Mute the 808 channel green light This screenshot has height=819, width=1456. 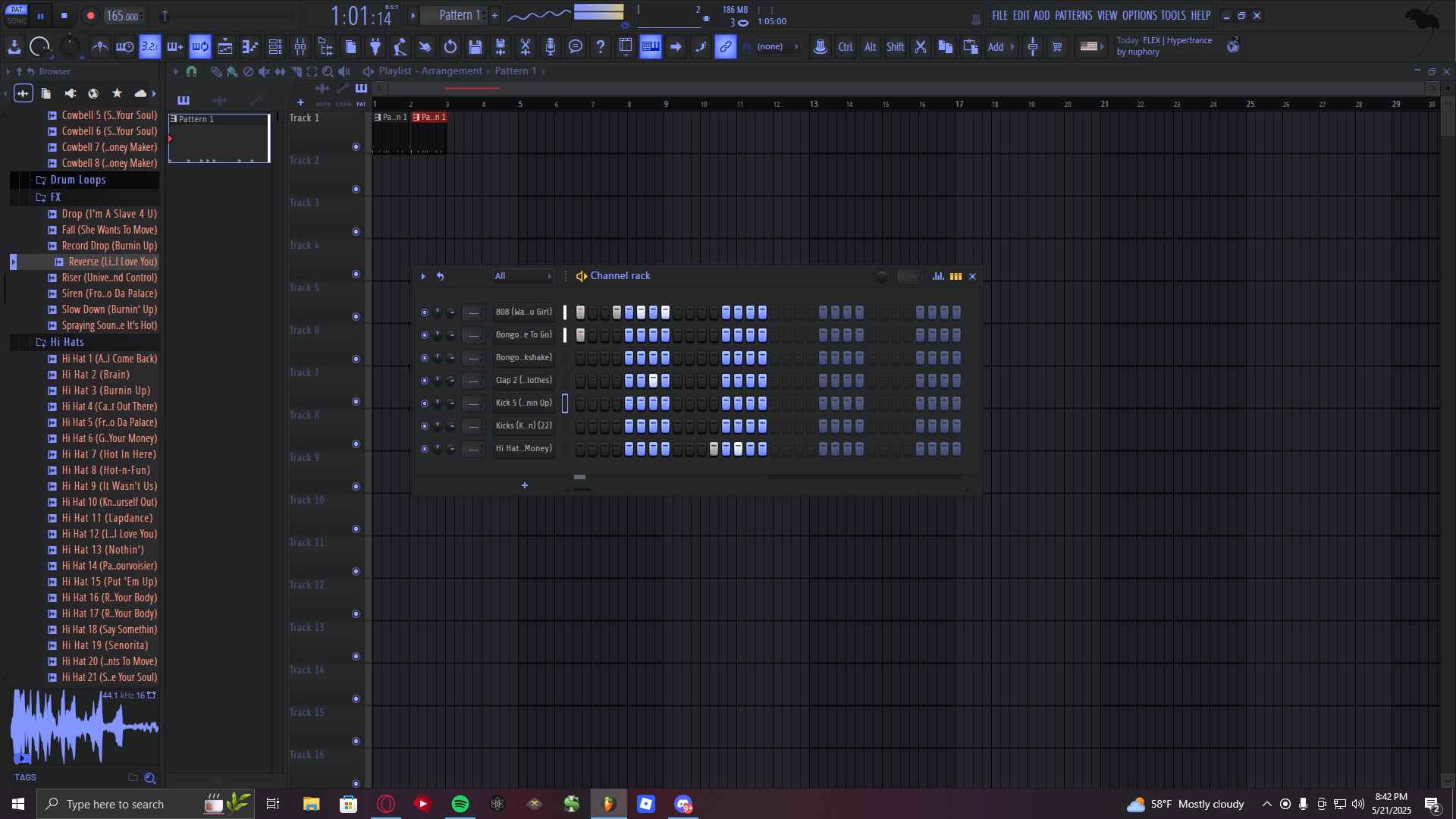(424, 312)
